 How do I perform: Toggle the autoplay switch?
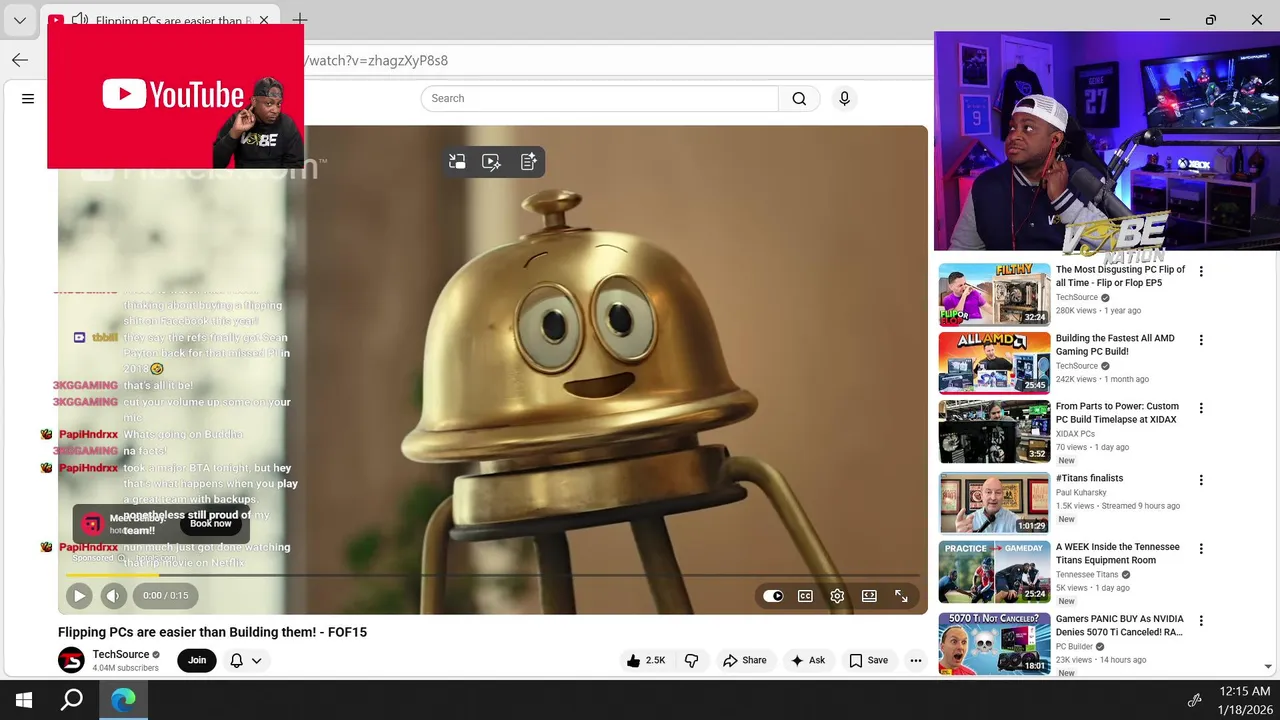pyautogui.click(x=773, y=595)
